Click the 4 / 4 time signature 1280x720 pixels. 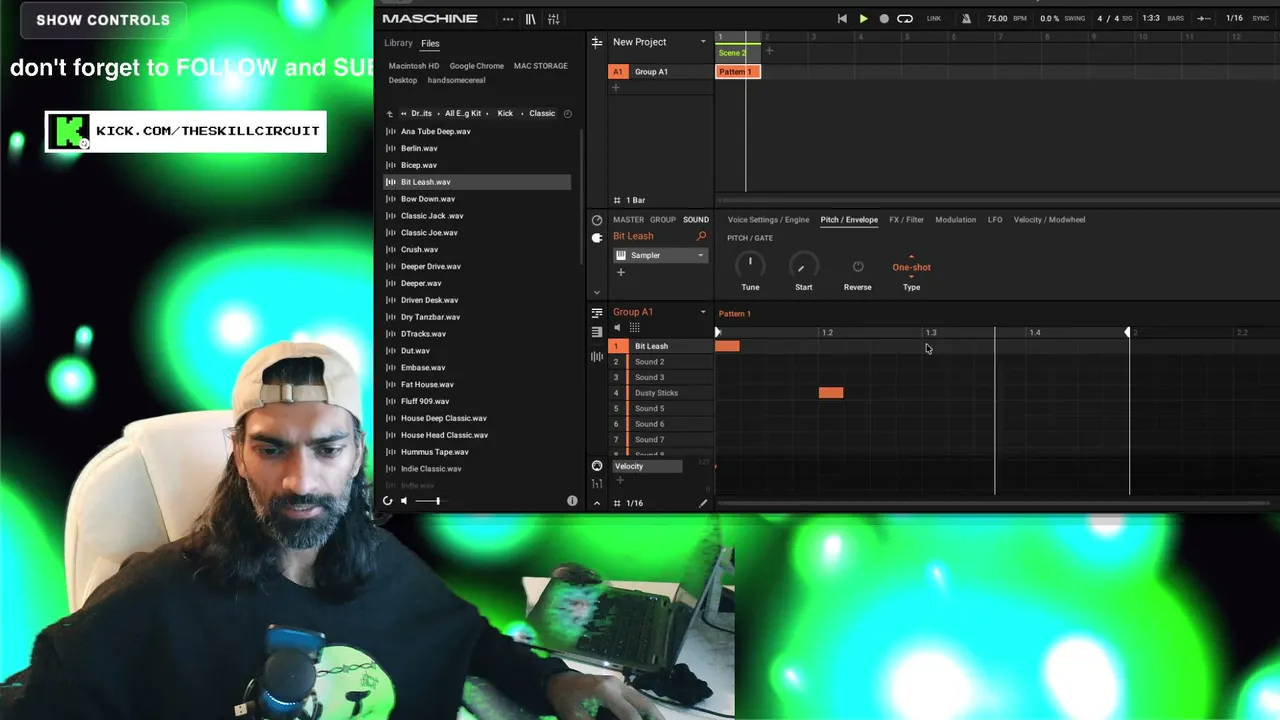point(1107,19)
